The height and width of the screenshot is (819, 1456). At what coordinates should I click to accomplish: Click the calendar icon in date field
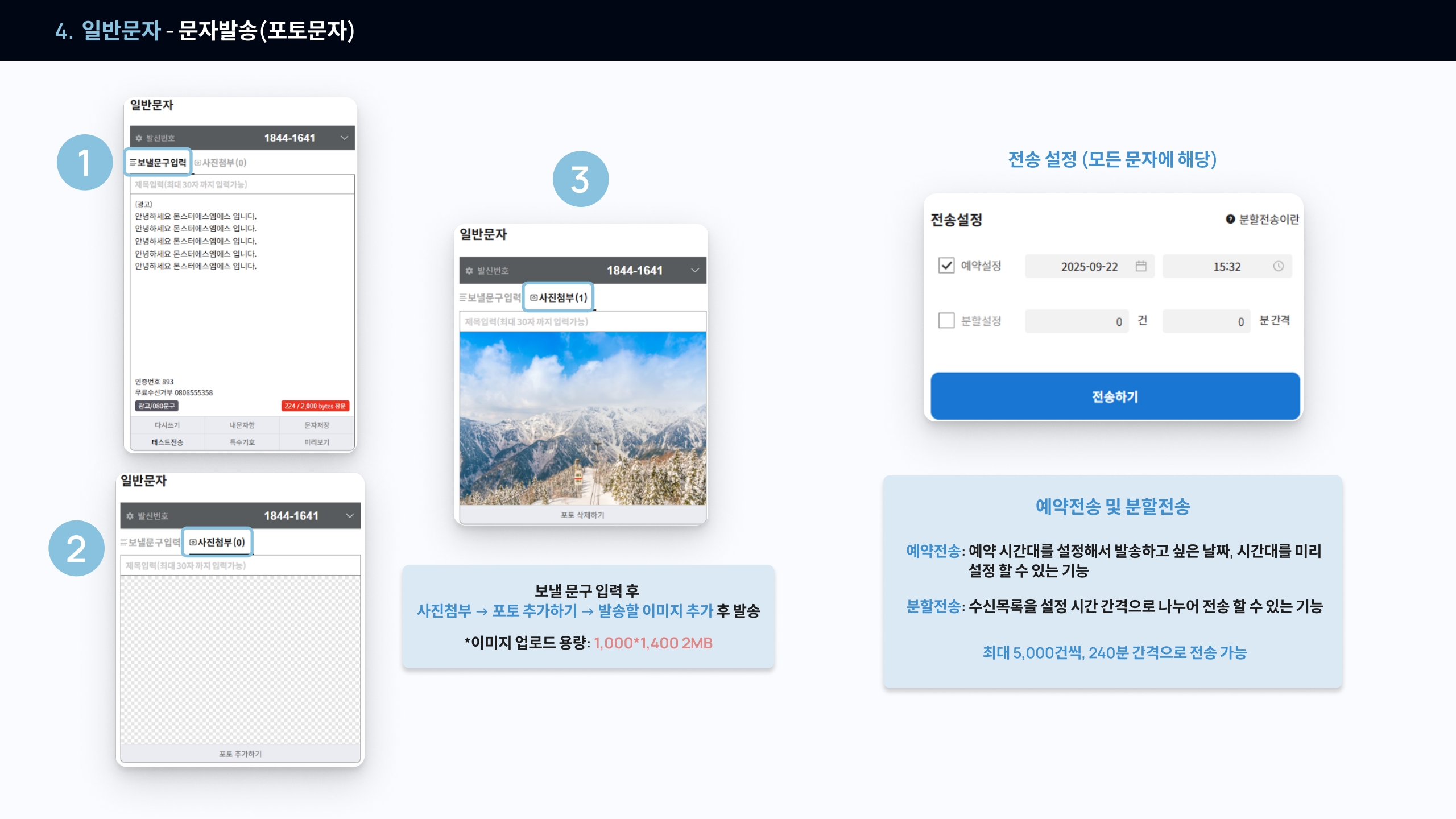pyautogui.click(x=1140, y=266)
